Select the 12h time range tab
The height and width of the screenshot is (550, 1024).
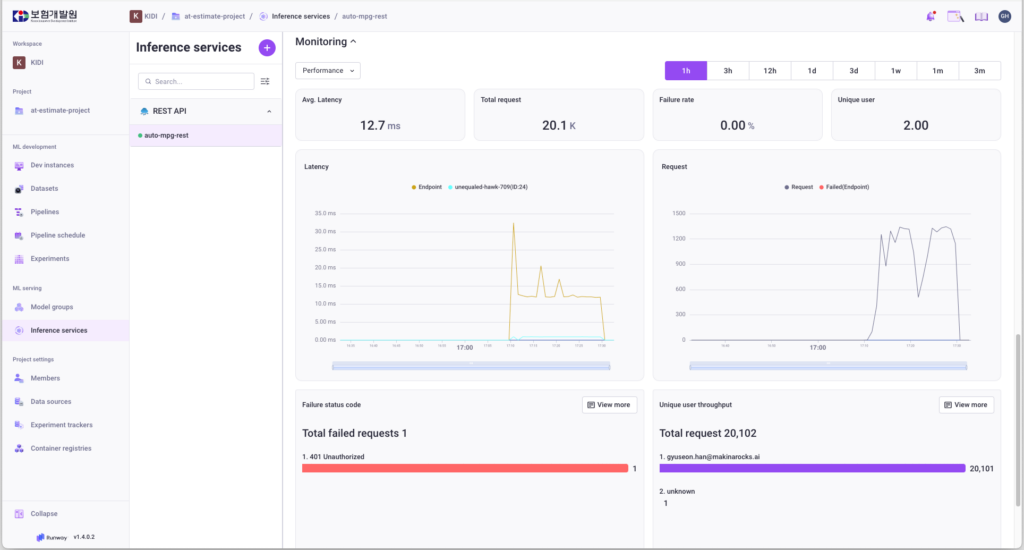770,71
